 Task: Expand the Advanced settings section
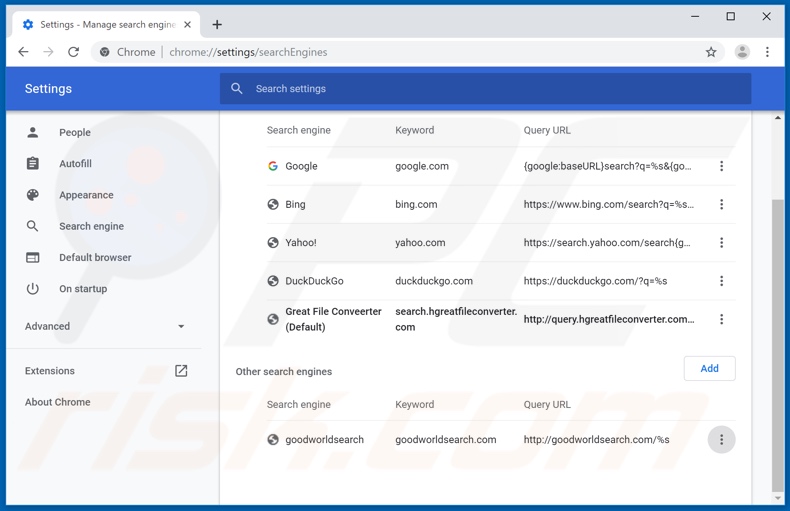[105, 326]
